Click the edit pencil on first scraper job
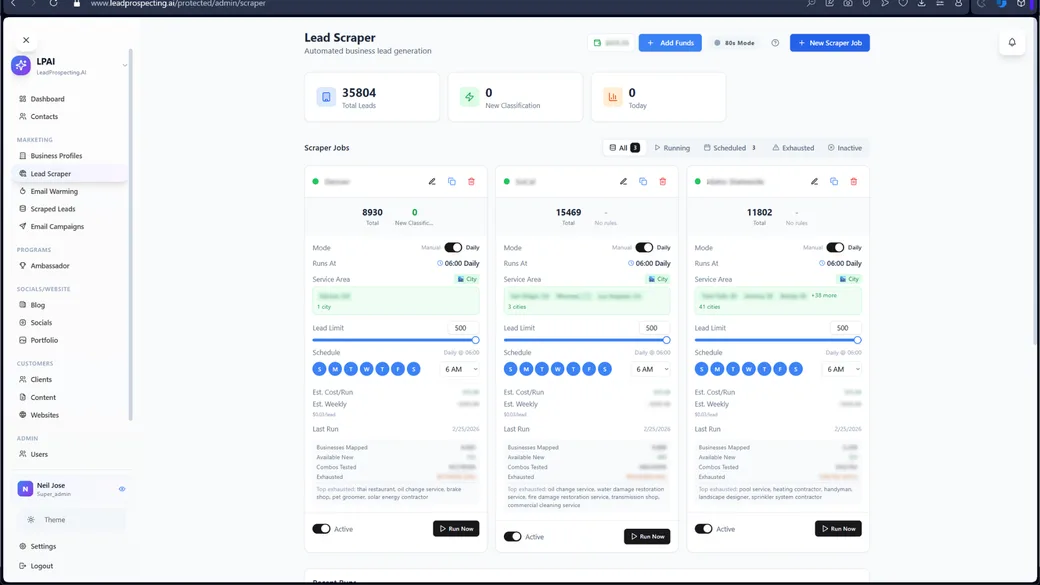 (432, 182)
